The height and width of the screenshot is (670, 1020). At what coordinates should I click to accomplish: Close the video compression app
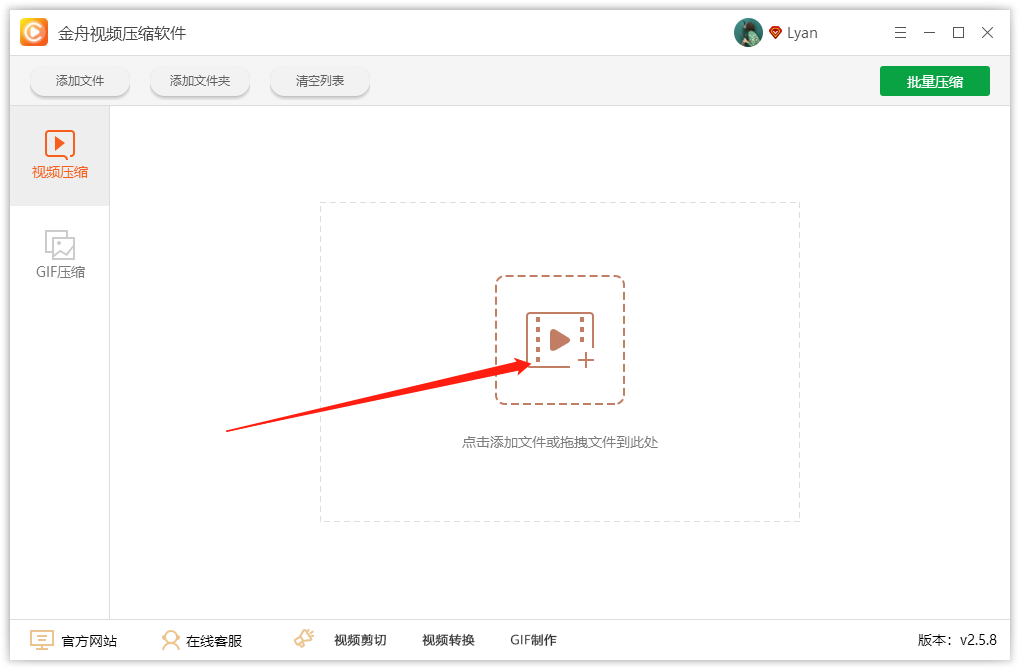[987, 33]
